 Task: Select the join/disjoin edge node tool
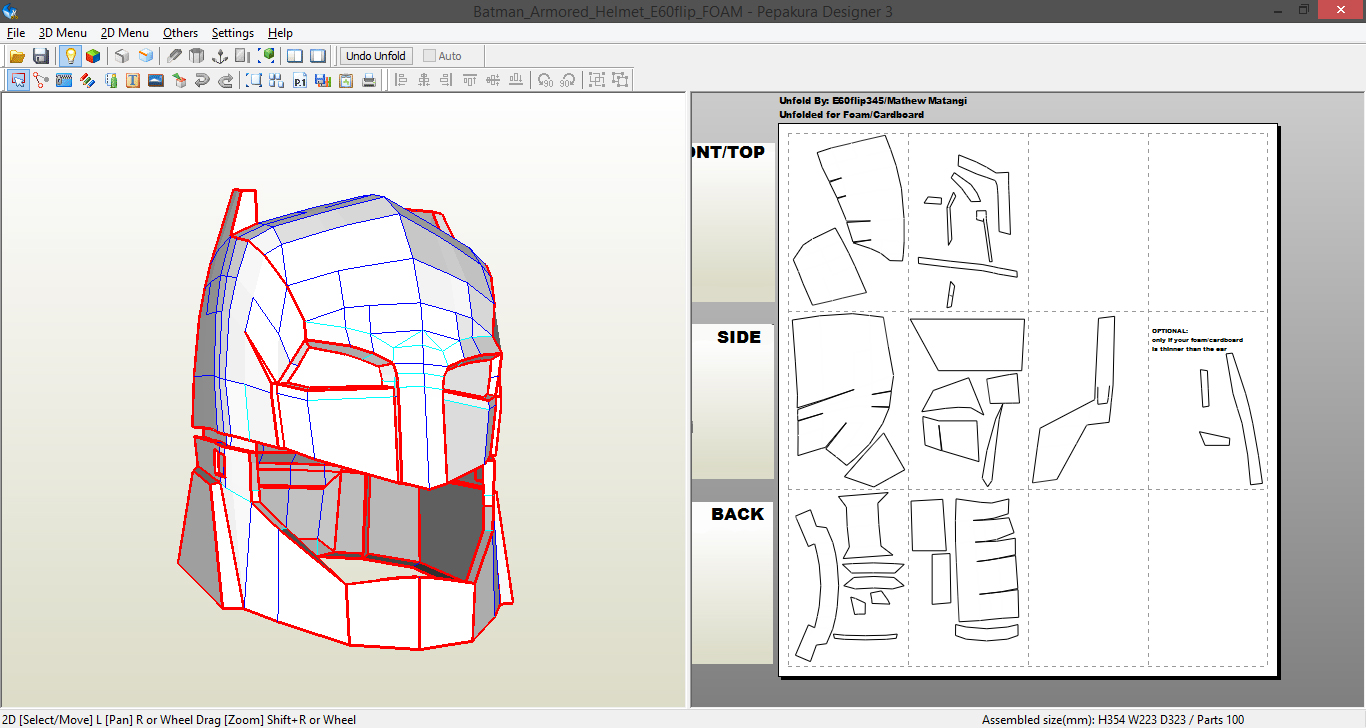[x=41, y=80]
